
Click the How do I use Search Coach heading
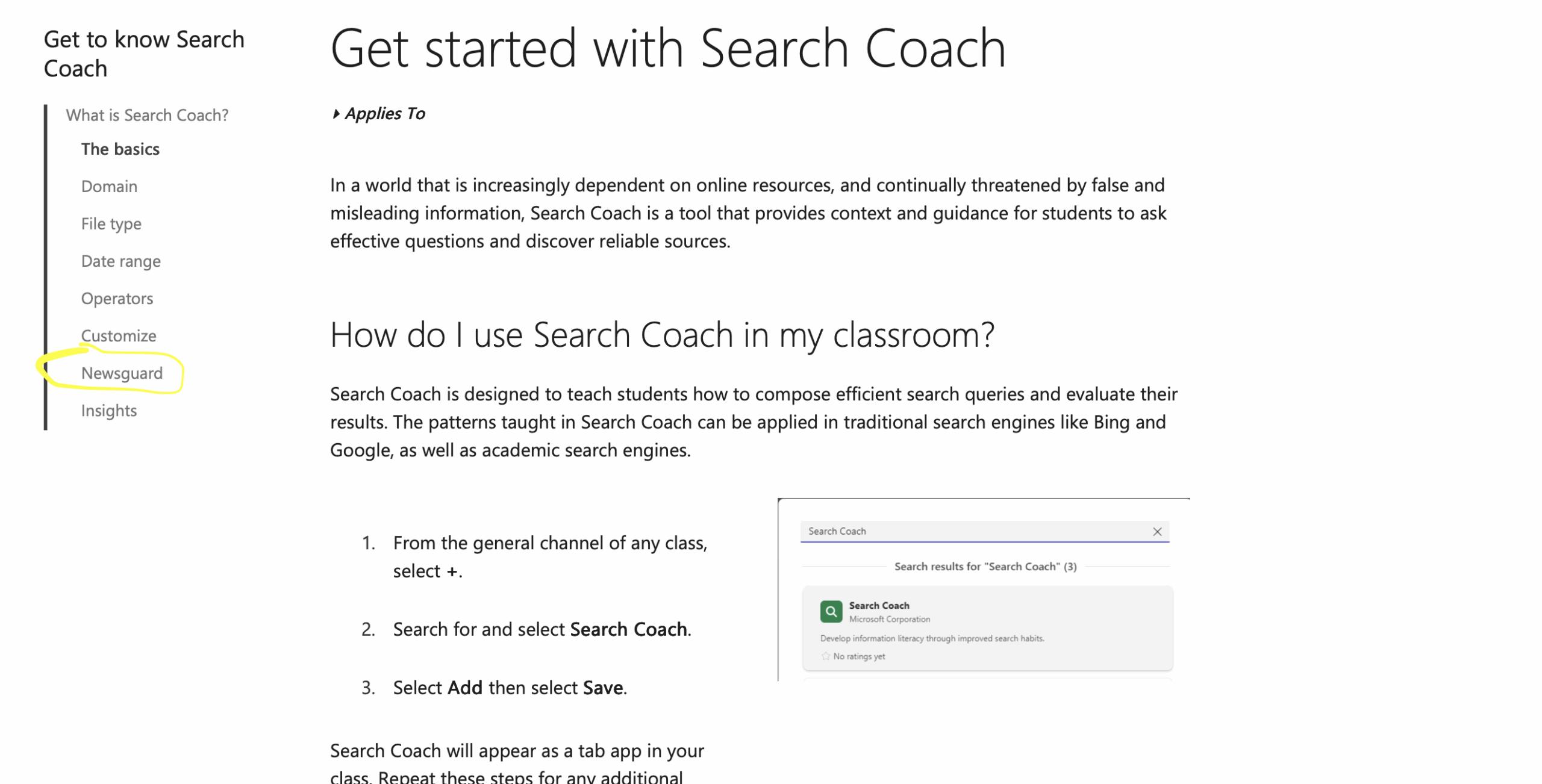(x=662, y=335)
